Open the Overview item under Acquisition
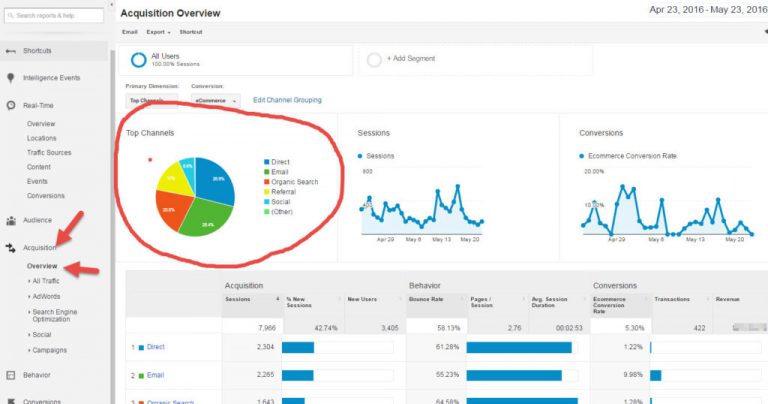768x404 pixels. point(42,267)
